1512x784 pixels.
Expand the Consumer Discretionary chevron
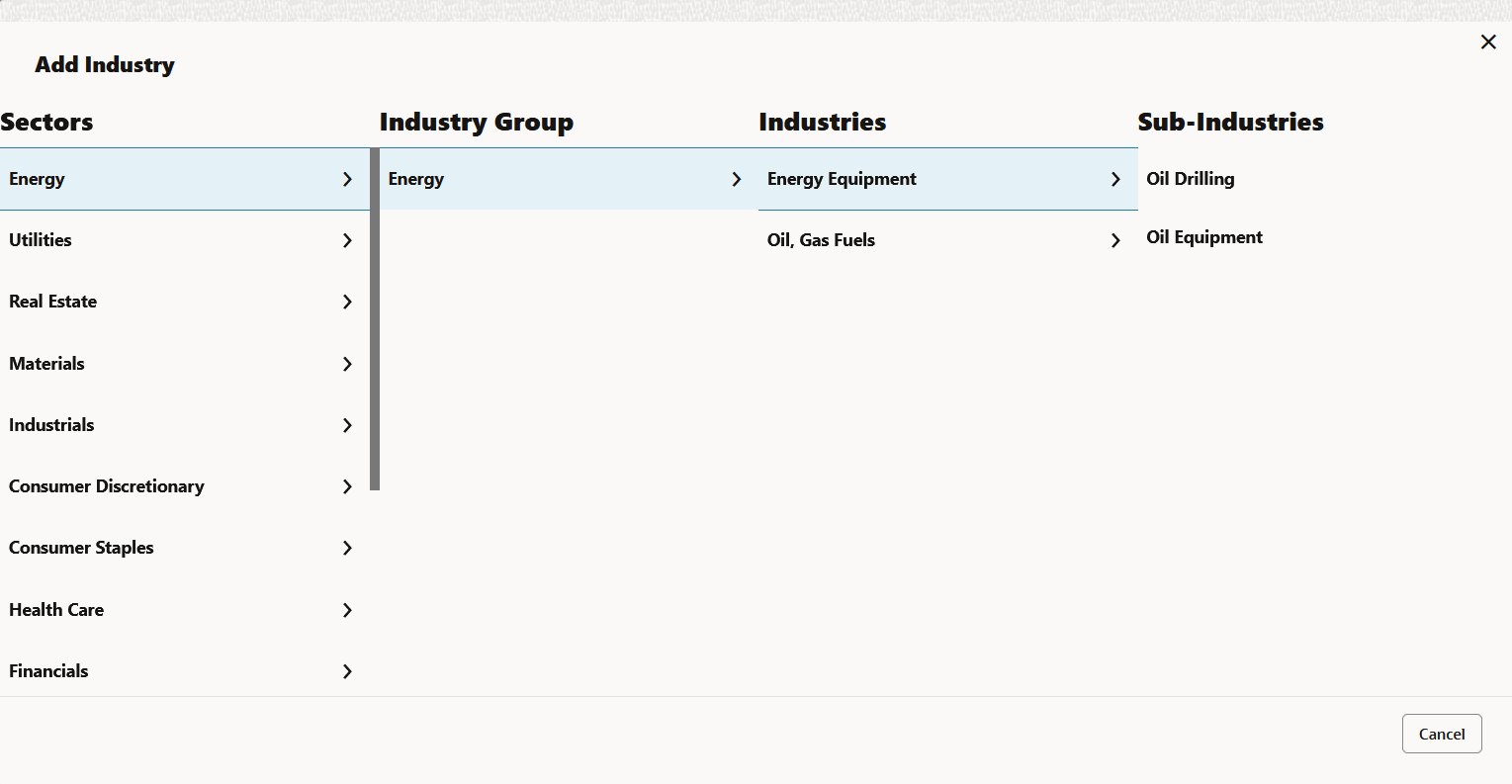[x=347, y=486]
